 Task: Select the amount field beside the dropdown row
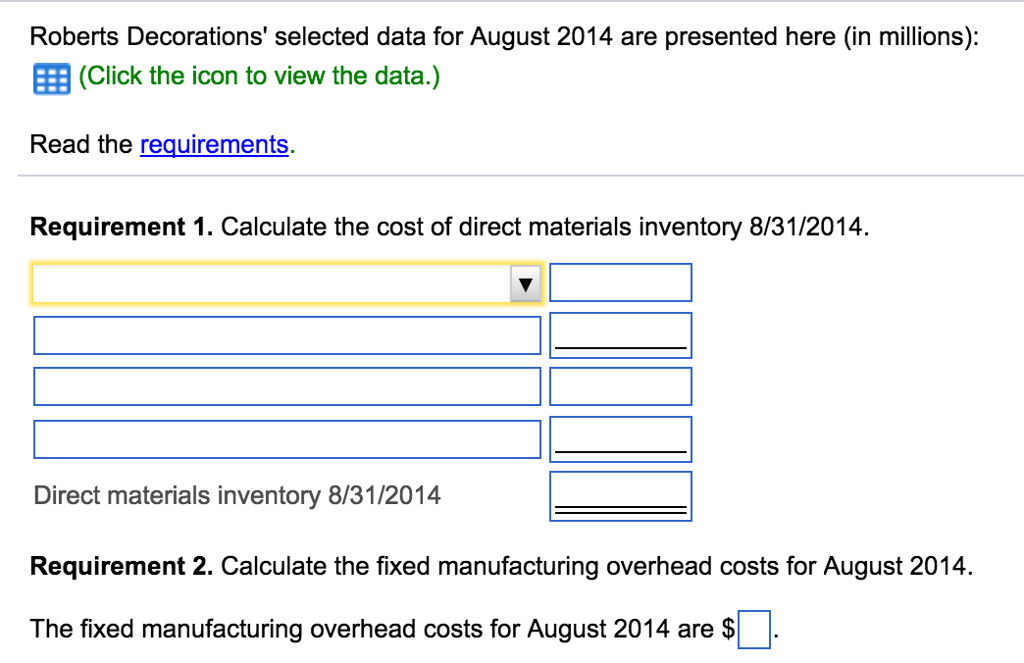[620, 282]
